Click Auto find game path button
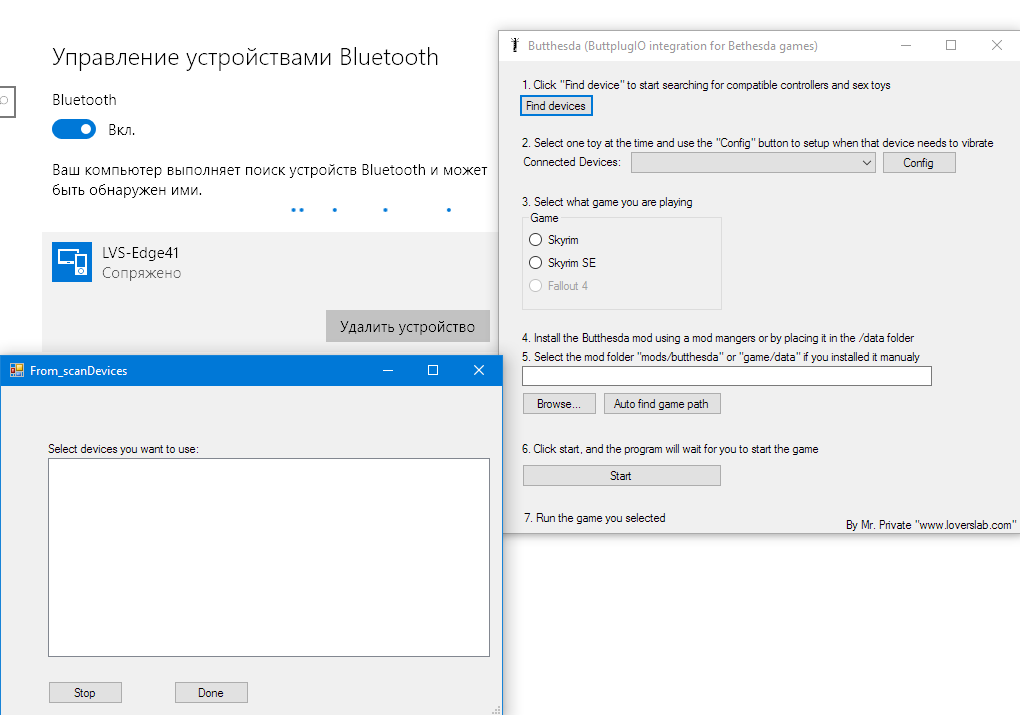This screenshot has width=1020, height=715. 662,404
